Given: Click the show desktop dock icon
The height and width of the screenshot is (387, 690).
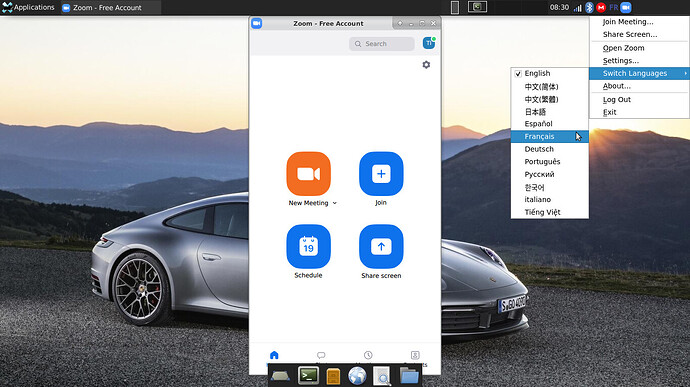Looking at the screenshot, I should click(x=280, y=376).
